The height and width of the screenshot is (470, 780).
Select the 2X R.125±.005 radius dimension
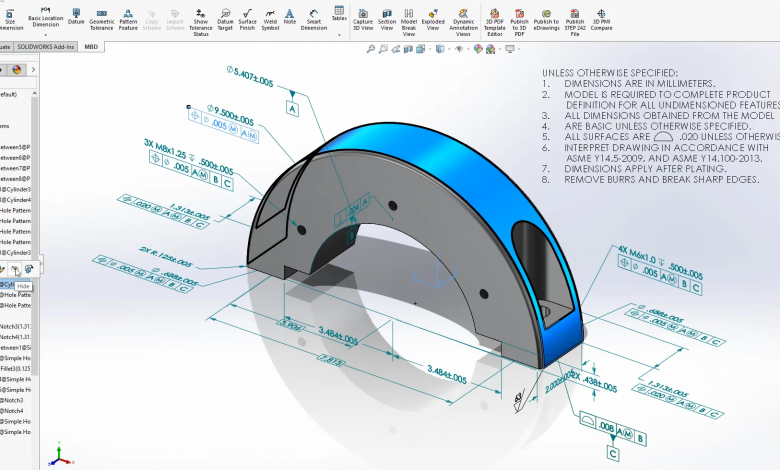(x=165, y=255)
